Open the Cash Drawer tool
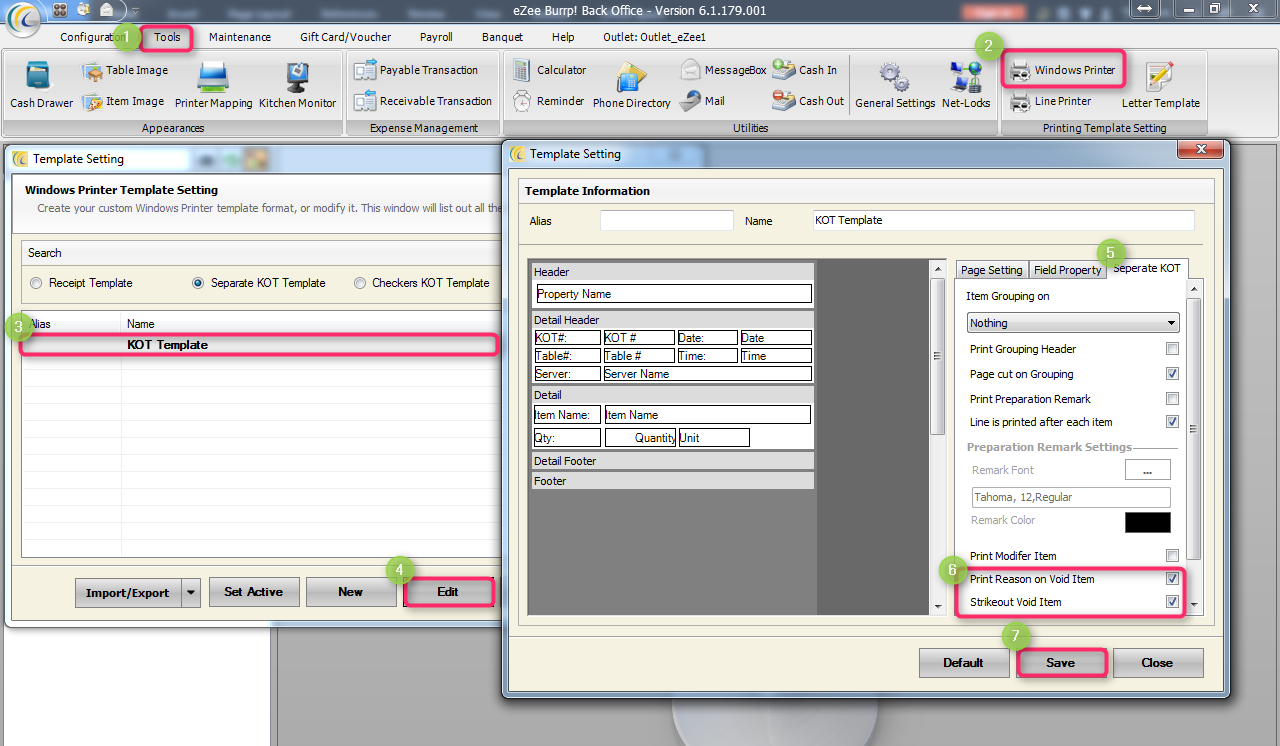Image resolution: width=1280 pixels, height=746 pixels. click(x=41, y=85)
